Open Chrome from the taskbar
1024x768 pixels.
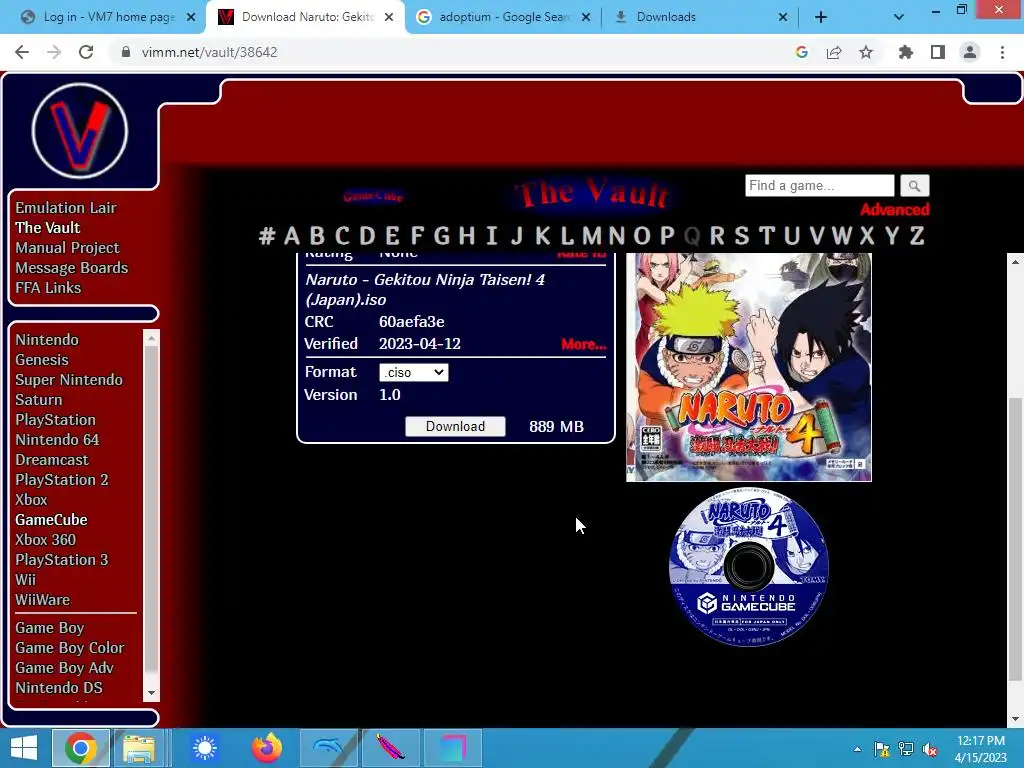click(80, 748)
